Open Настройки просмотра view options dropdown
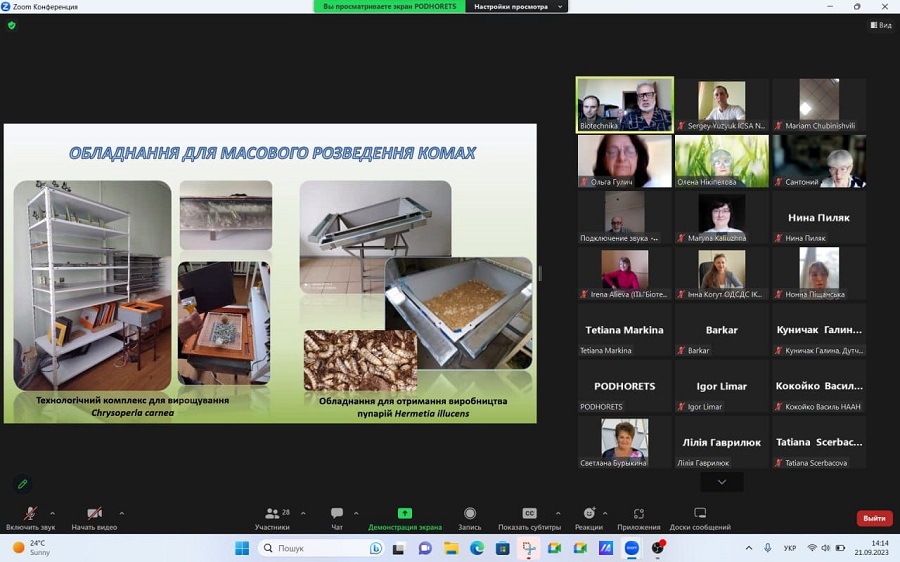Viewport: 900px width, 562px height. click(x=517, y=7)
